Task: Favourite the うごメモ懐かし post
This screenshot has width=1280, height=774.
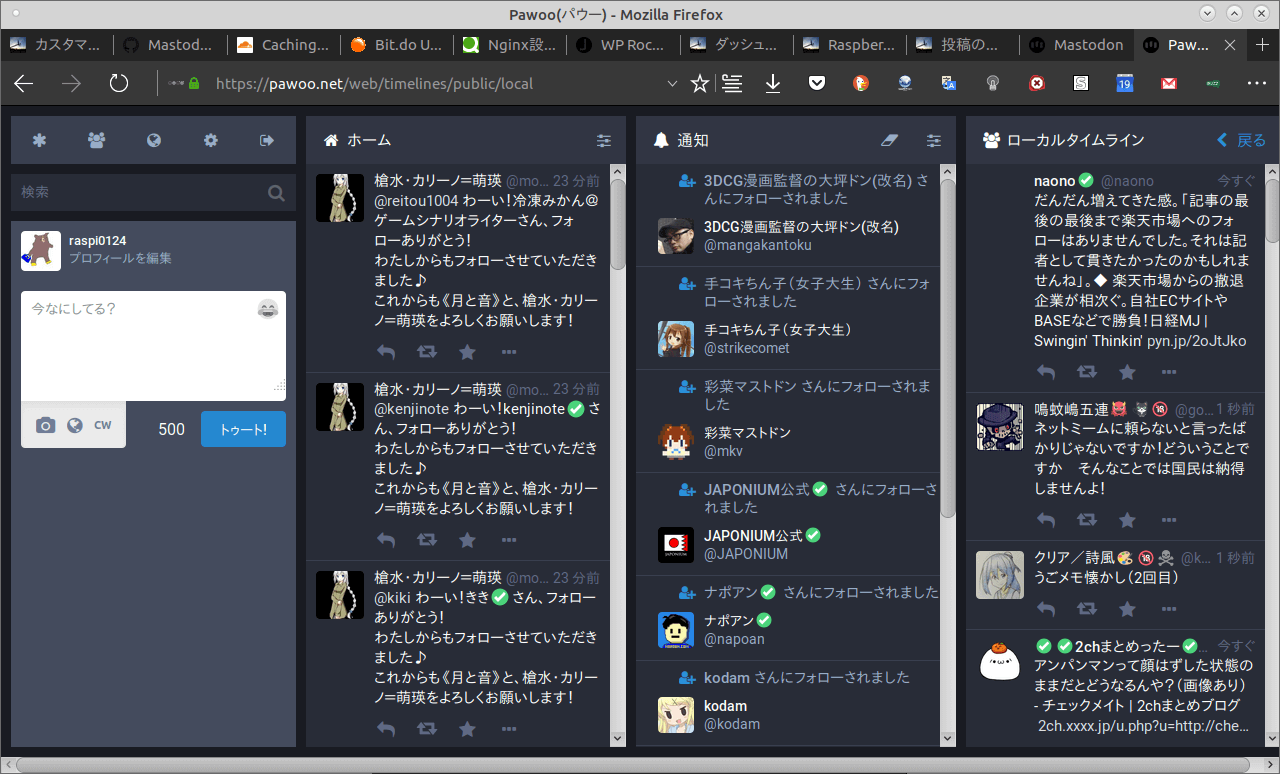Action: pyautogui.click(x=1127, y=609)
